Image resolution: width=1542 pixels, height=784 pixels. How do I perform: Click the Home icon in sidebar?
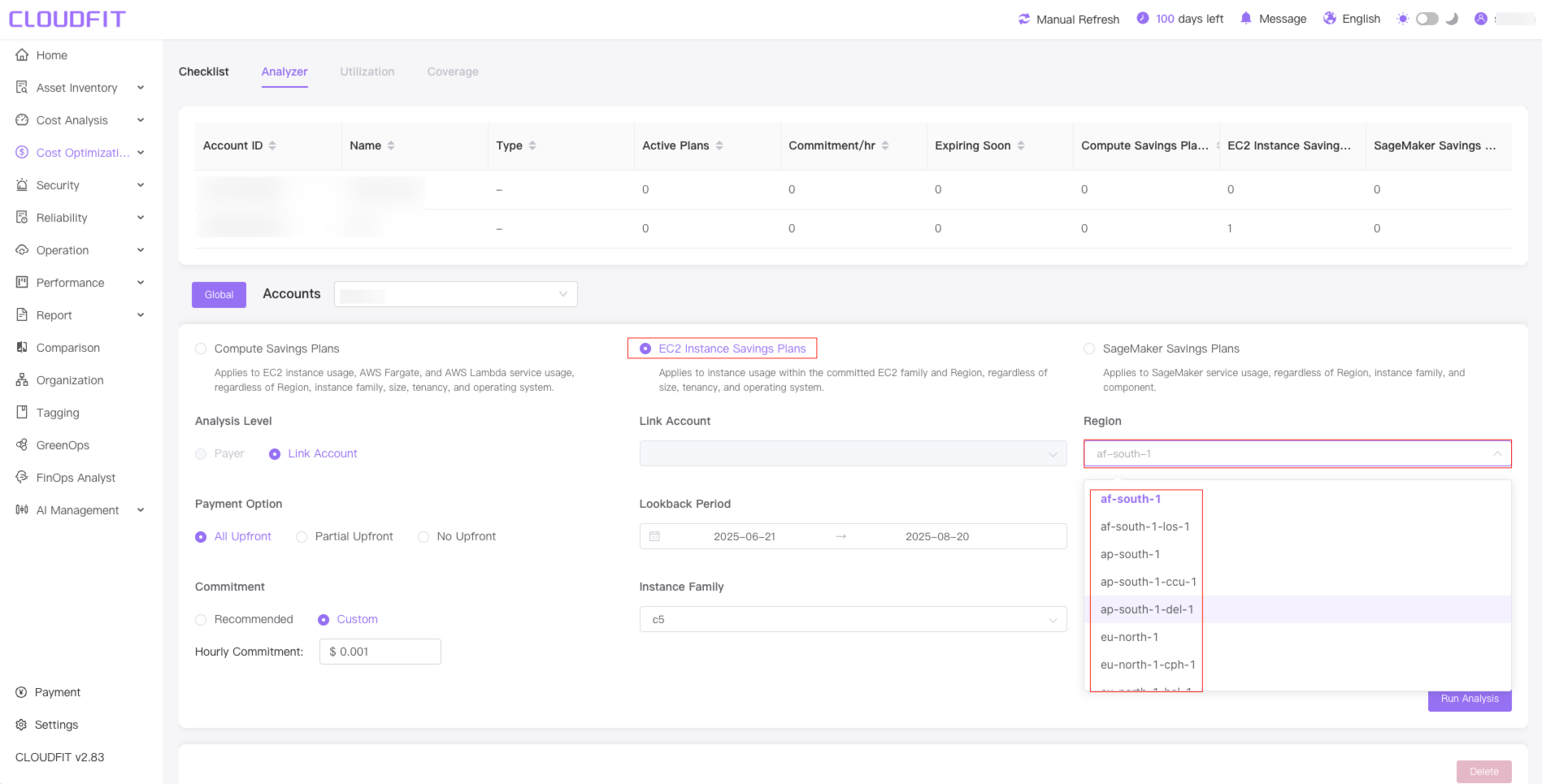(x=22, y=55)
